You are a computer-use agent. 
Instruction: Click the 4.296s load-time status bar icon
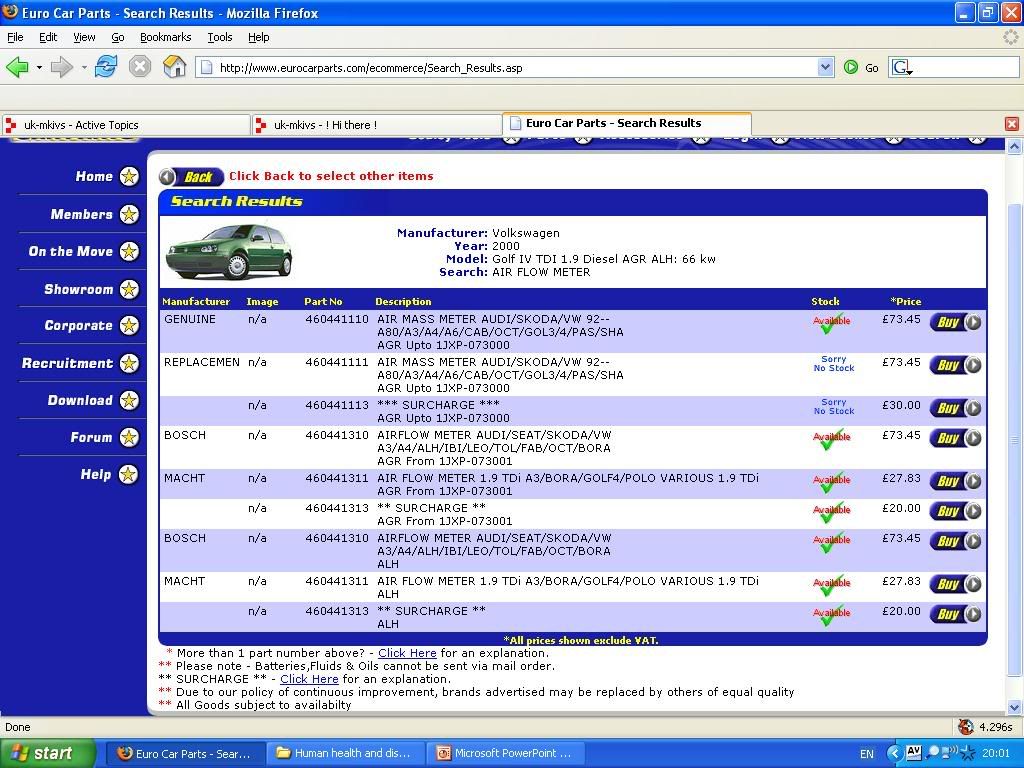[x=966, y=727]
